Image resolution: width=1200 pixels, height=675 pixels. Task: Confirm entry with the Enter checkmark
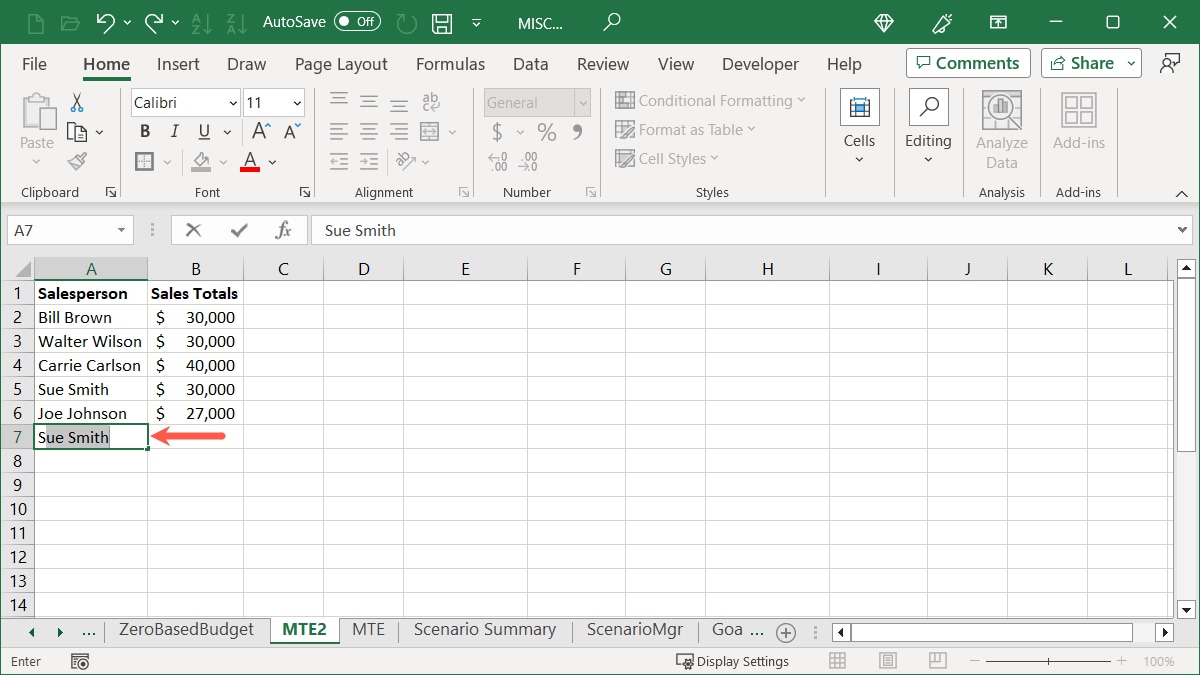(239, 229)
